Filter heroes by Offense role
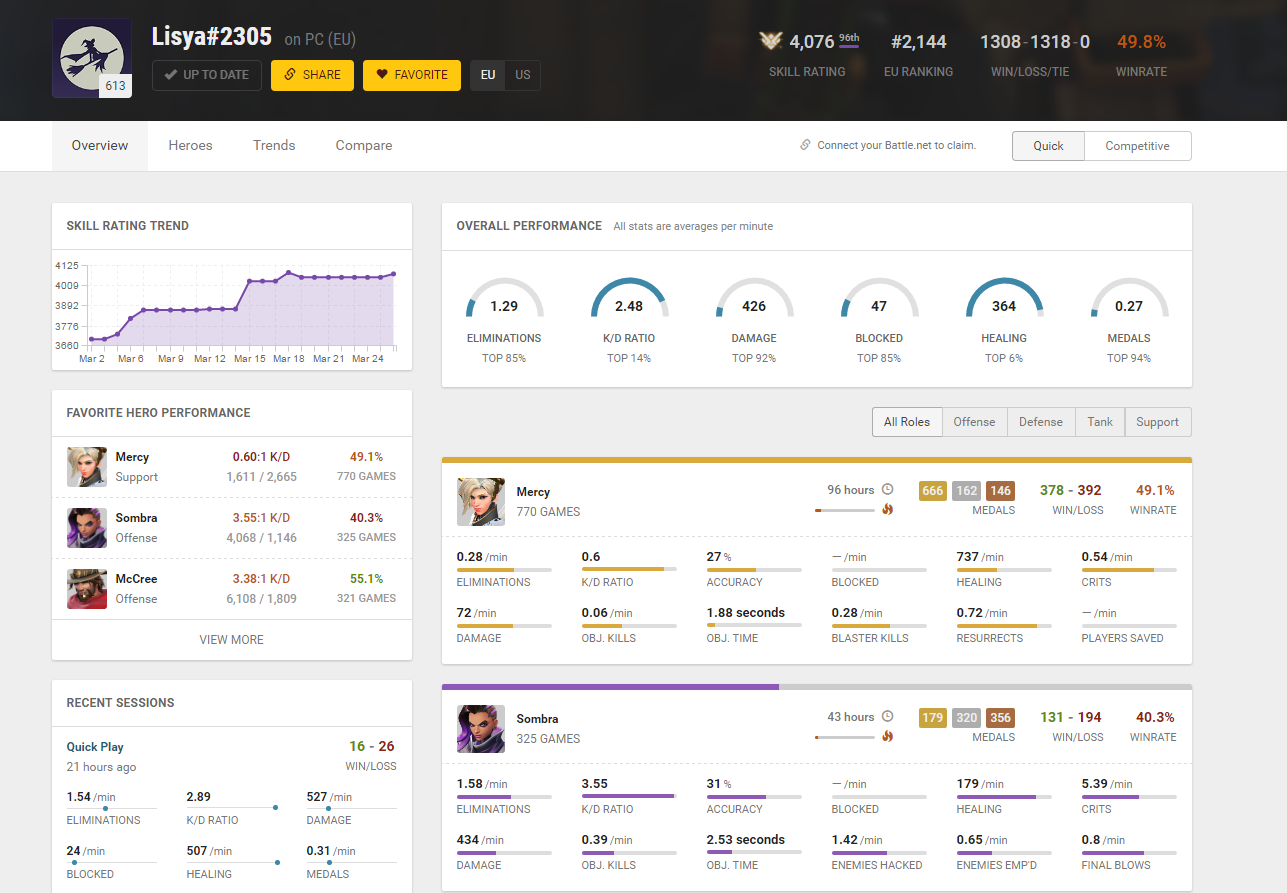The image size is (1287, 893). [x=975, y=422]
